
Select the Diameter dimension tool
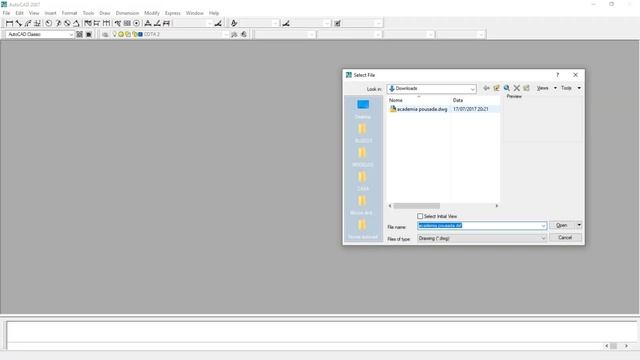tap(67, 23)
